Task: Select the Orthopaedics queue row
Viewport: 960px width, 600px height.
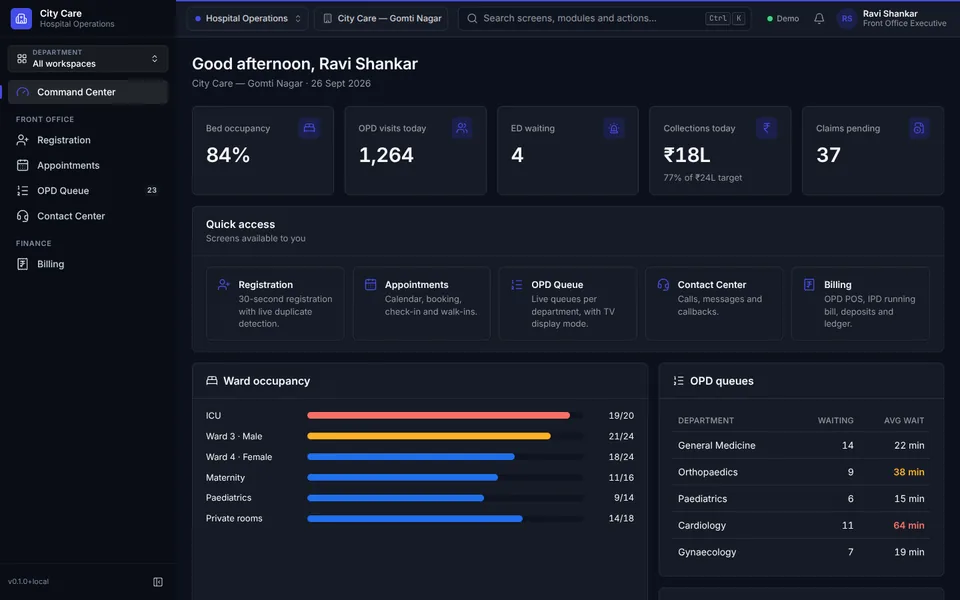Action: pos(801,472)
